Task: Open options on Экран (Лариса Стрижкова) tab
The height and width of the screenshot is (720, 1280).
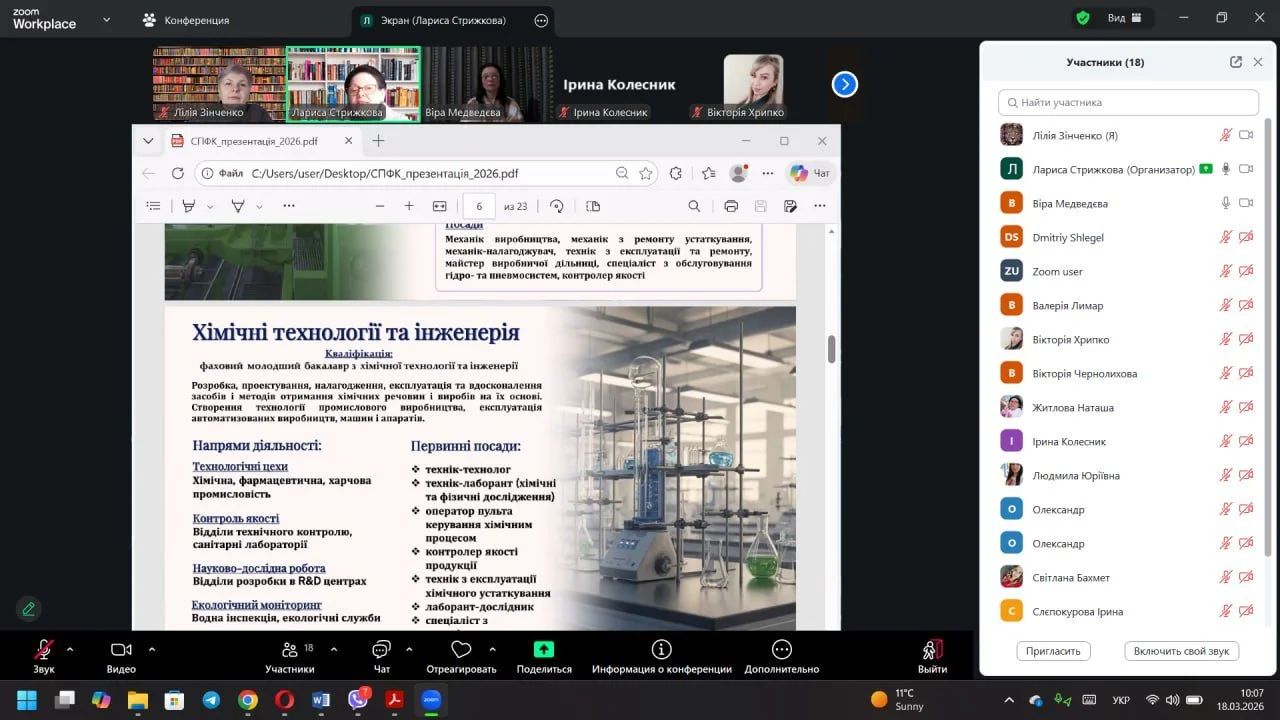Action: coord(541,20)
